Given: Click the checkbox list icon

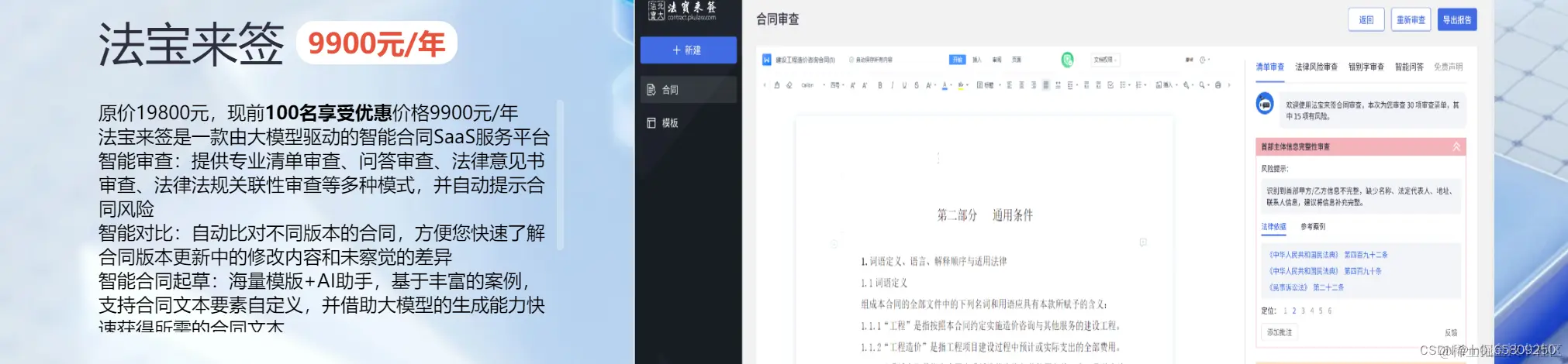Looking at the screenshot, I should pos(1110,85).
